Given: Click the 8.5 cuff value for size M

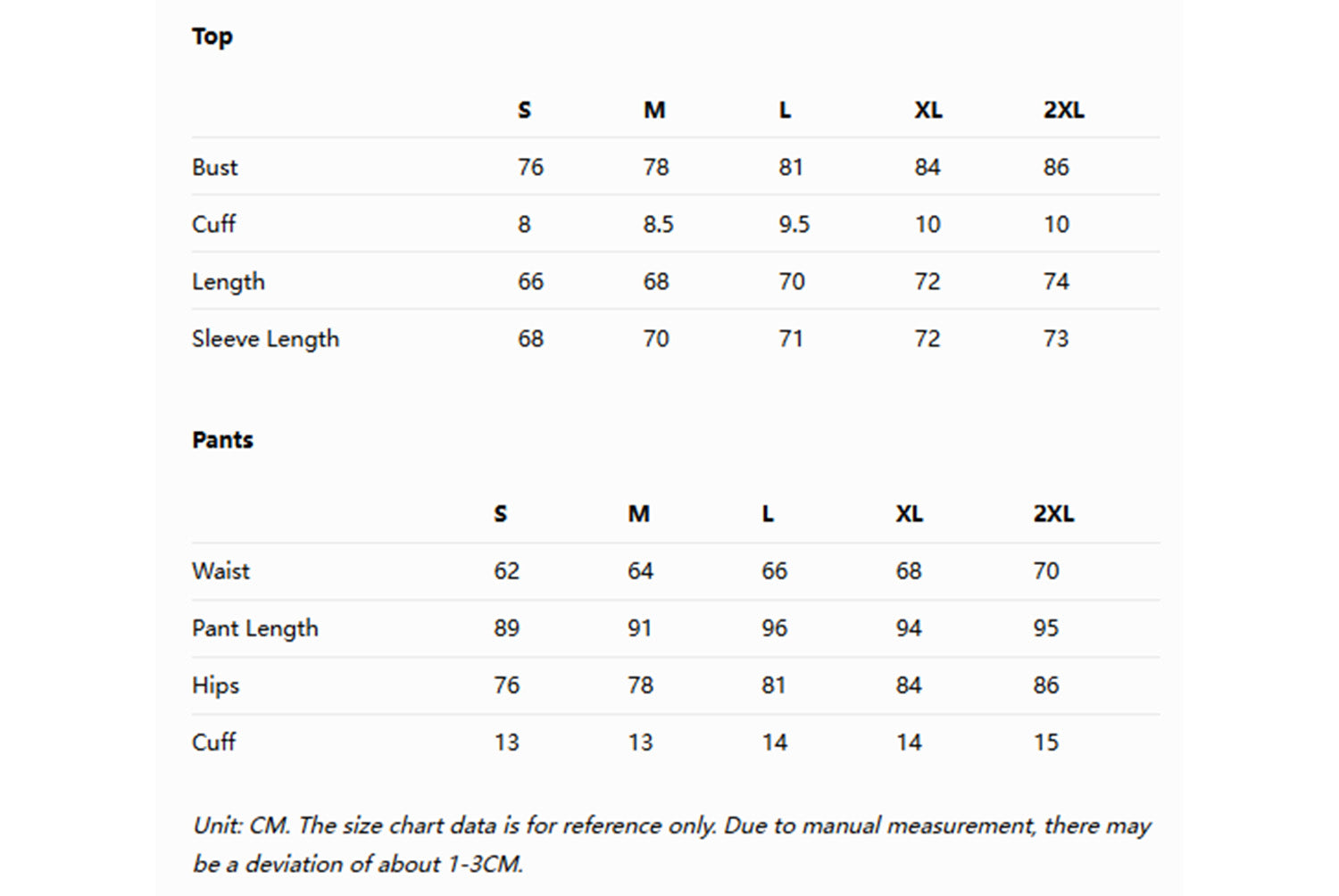Looking at the screenshot, I should point(658,225).
